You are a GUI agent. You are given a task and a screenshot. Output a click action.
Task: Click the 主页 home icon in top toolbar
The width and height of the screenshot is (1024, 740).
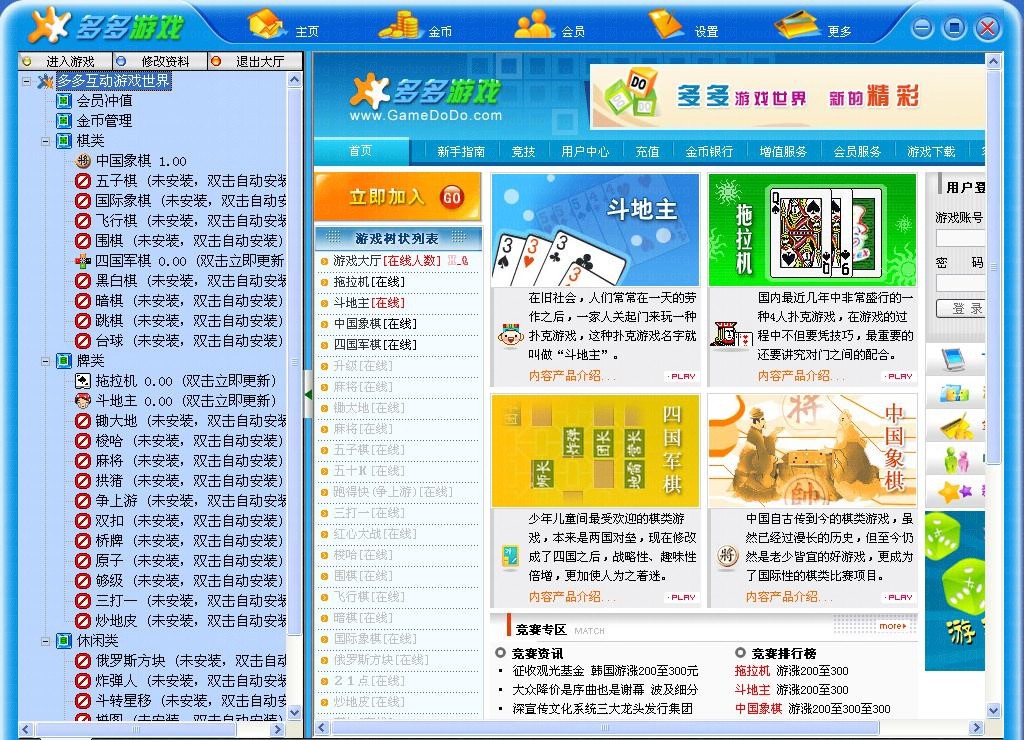(267, 23)
